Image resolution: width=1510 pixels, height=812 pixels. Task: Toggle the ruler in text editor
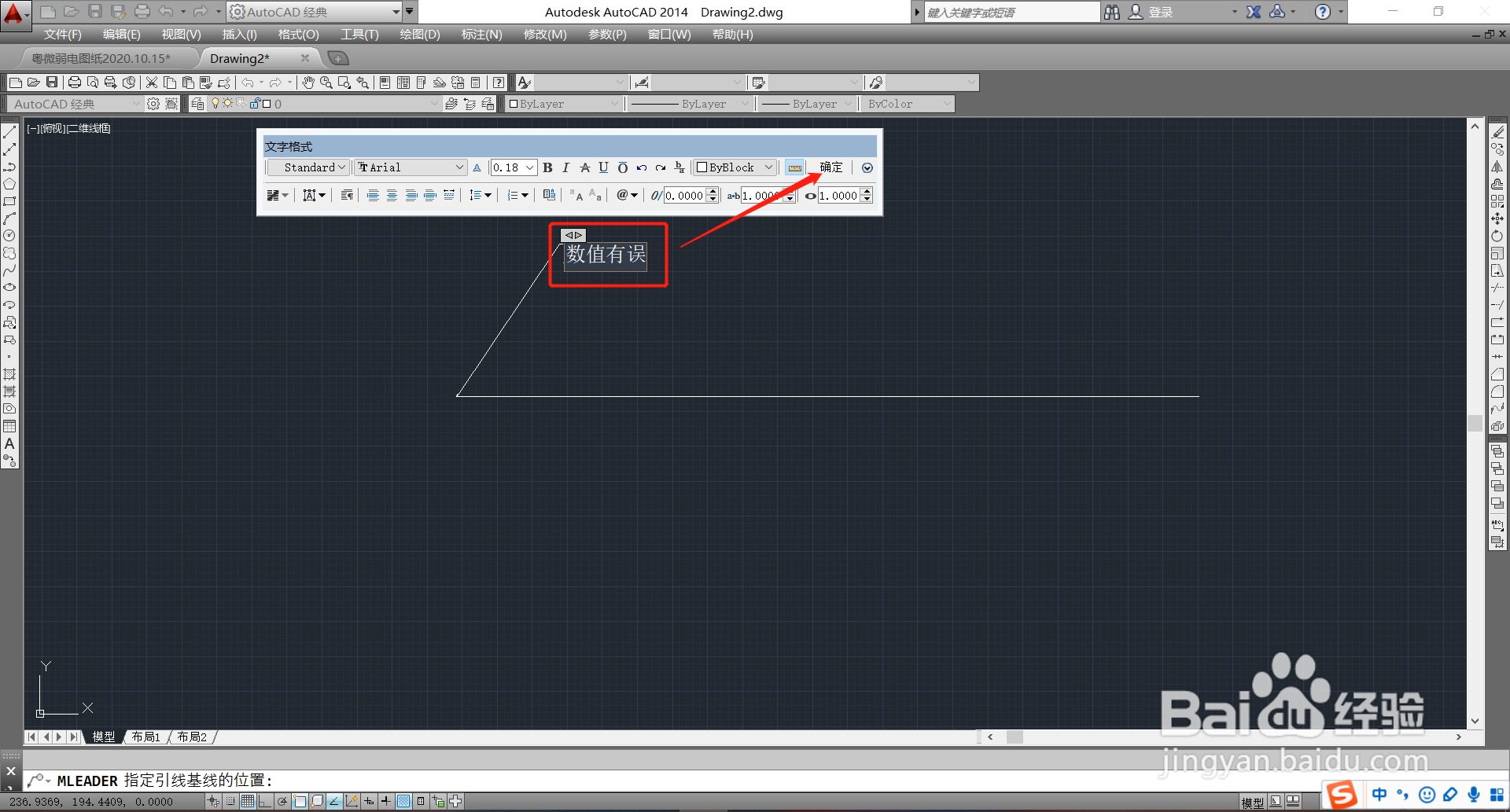(x=795, y=167)
